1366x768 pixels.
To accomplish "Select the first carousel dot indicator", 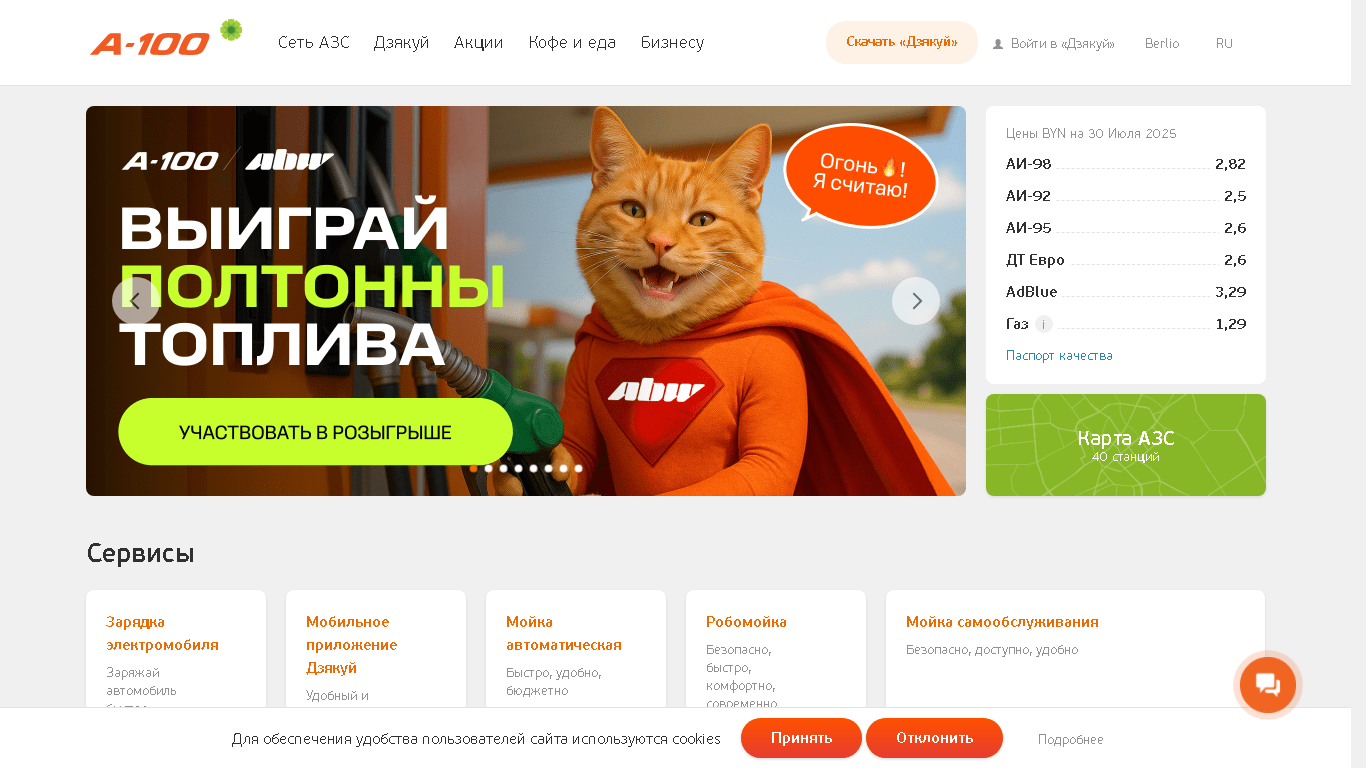I will (x=474, y=468).
